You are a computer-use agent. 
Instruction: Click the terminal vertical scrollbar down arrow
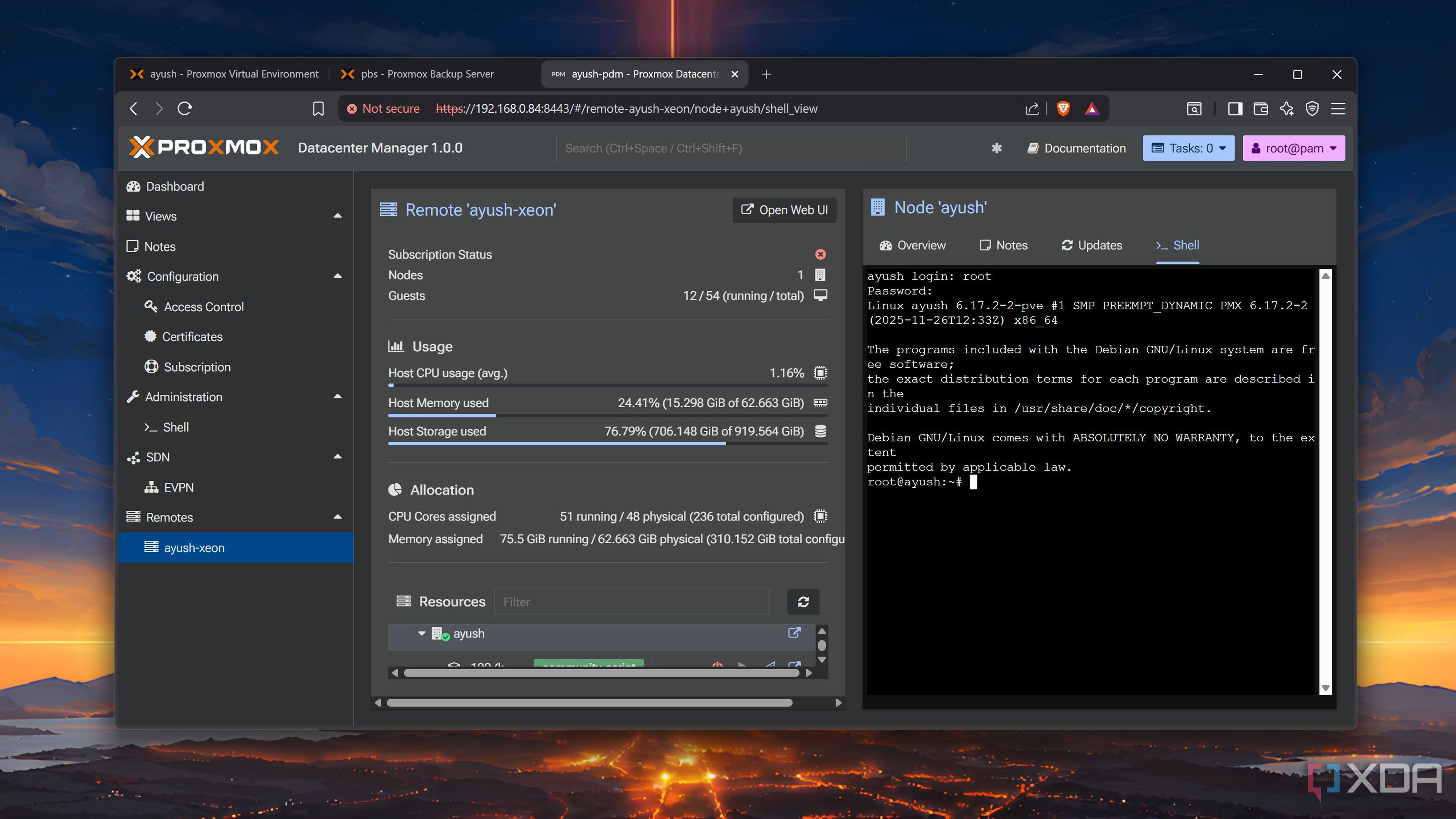[1326, 689]
